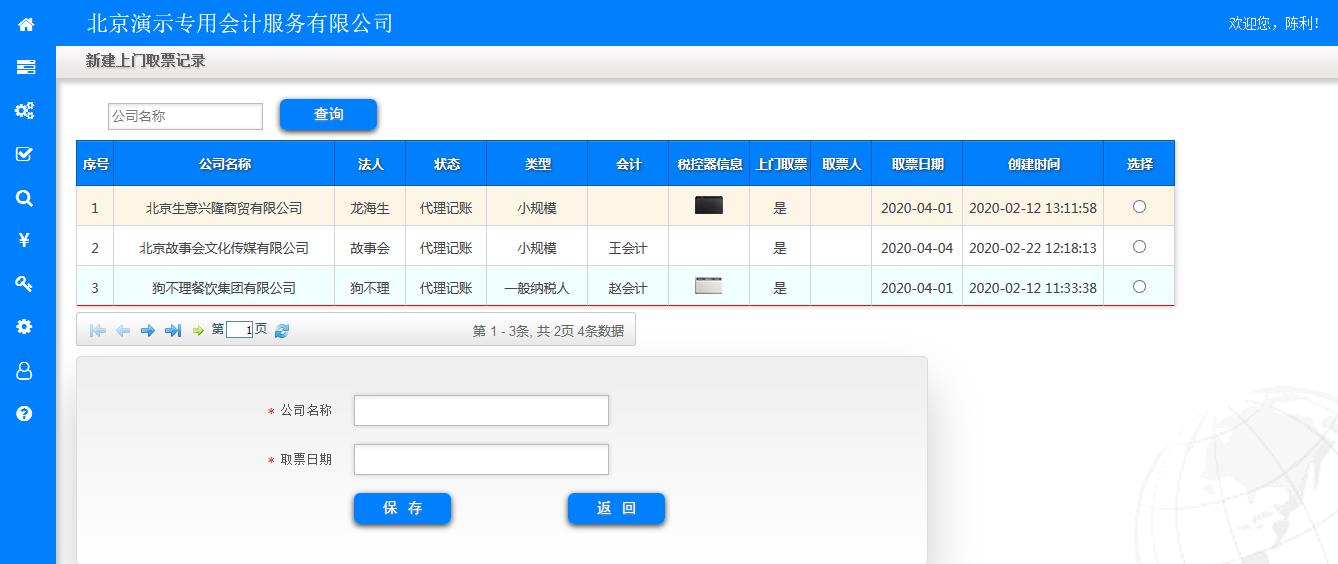The height and width of the screenshot is (564, 1338).
Task: Go to next page arrow icon
Action: [x=148, y=330]
